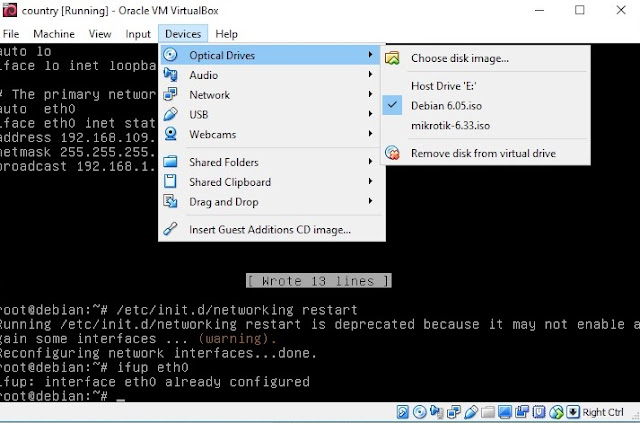Toggle the checked Debian 6.05.iso entry
The height and width of the screenshot is (423, 640).
486,106
